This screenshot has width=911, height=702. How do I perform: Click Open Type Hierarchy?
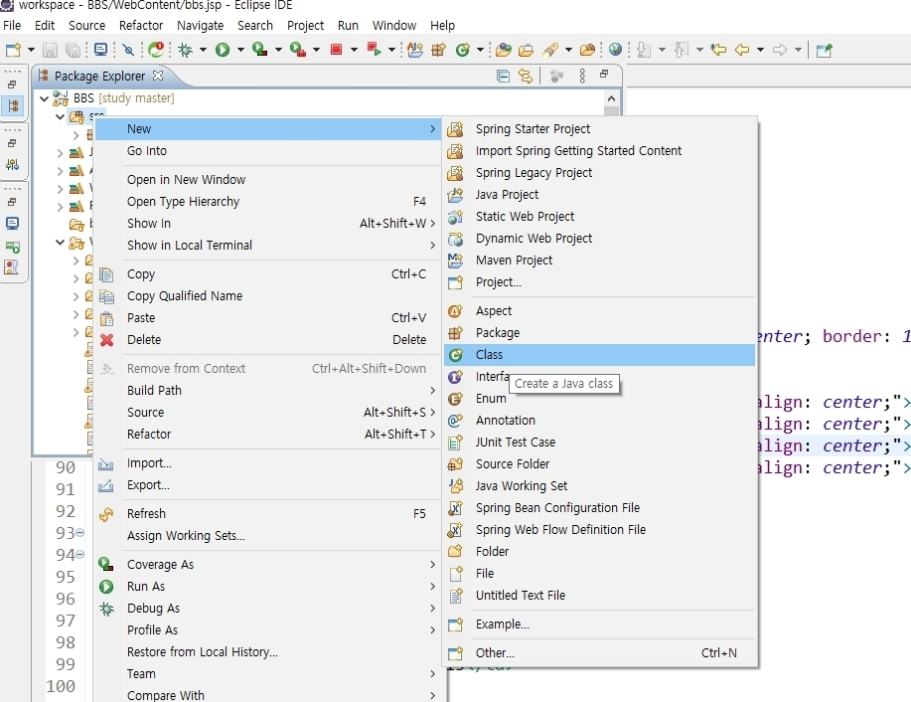(267, 202)
